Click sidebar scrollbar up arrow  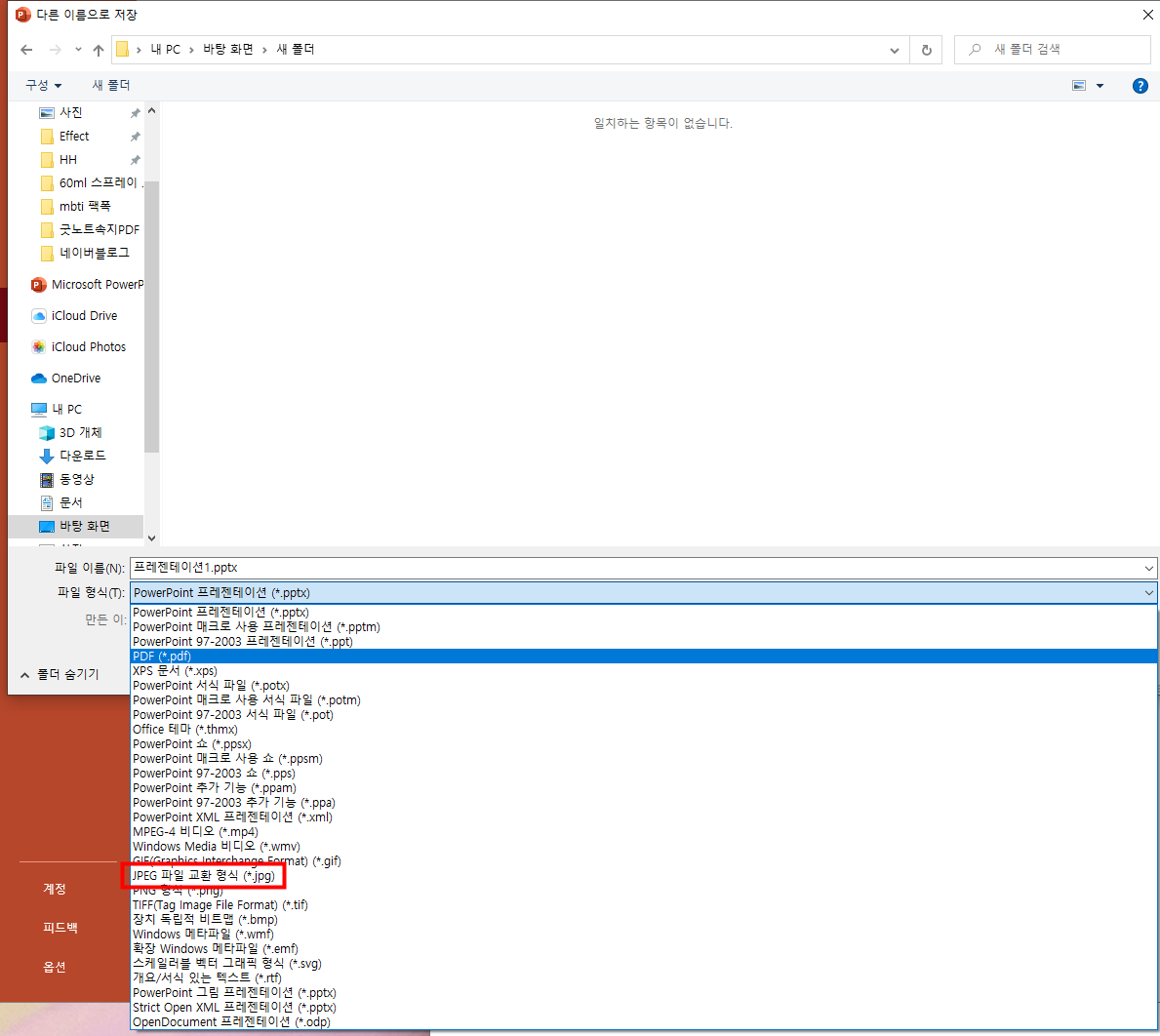tap(151, 111)
